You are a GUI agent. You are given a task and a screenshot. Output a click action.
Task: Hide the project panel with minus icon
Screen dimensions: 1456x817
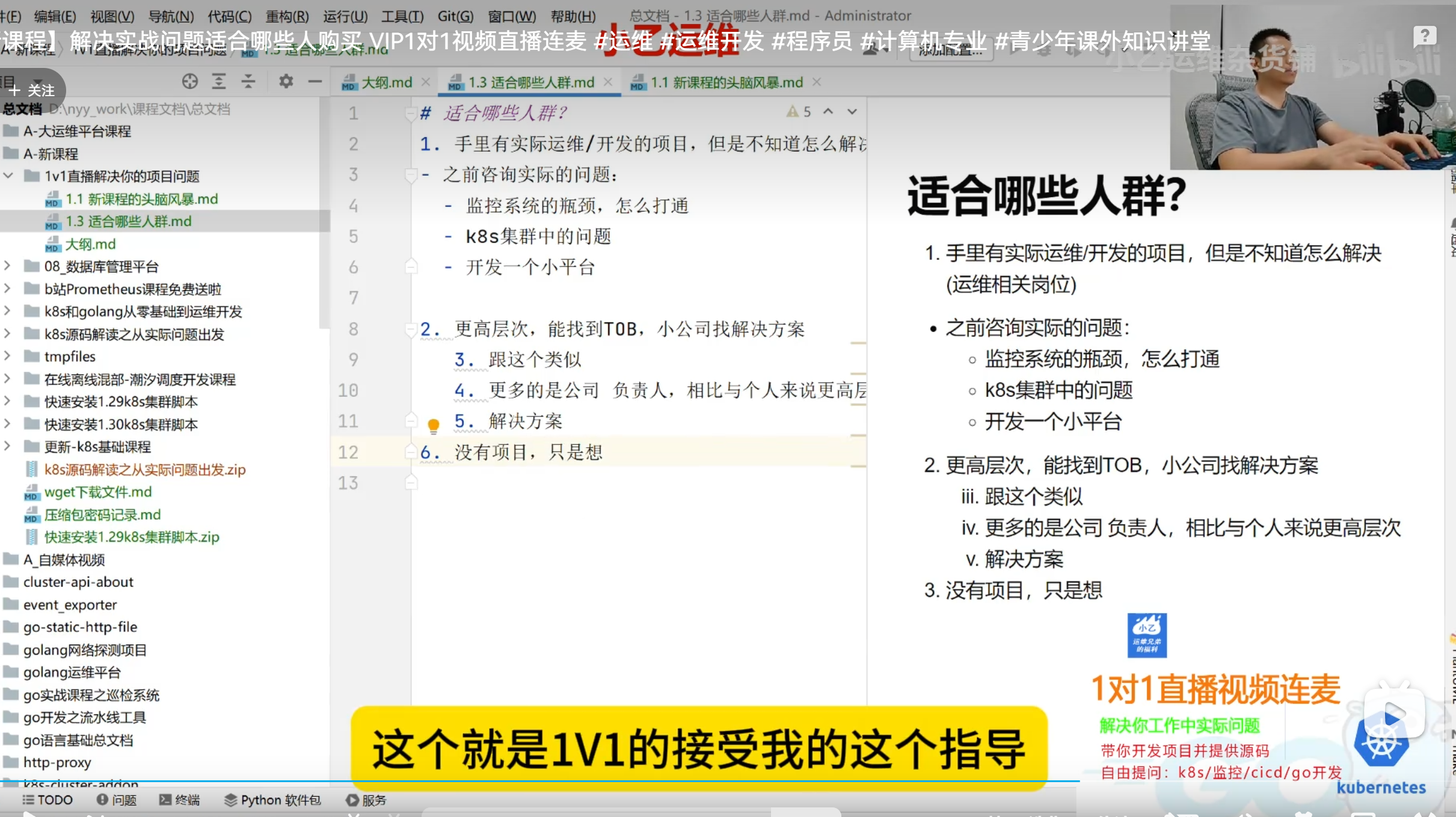coord(315,81)
